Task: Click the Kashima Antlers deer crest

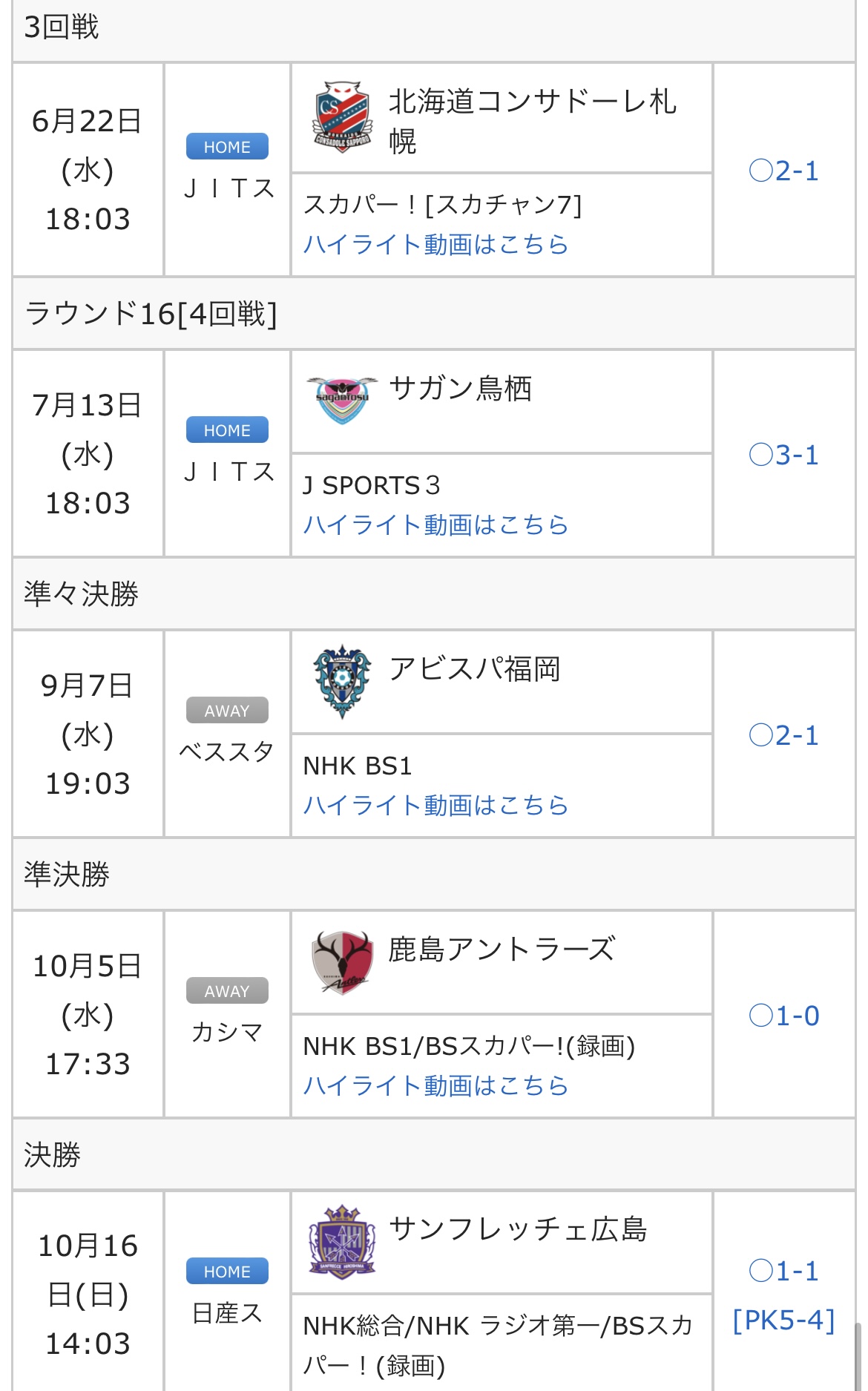Action: point(342,961)
